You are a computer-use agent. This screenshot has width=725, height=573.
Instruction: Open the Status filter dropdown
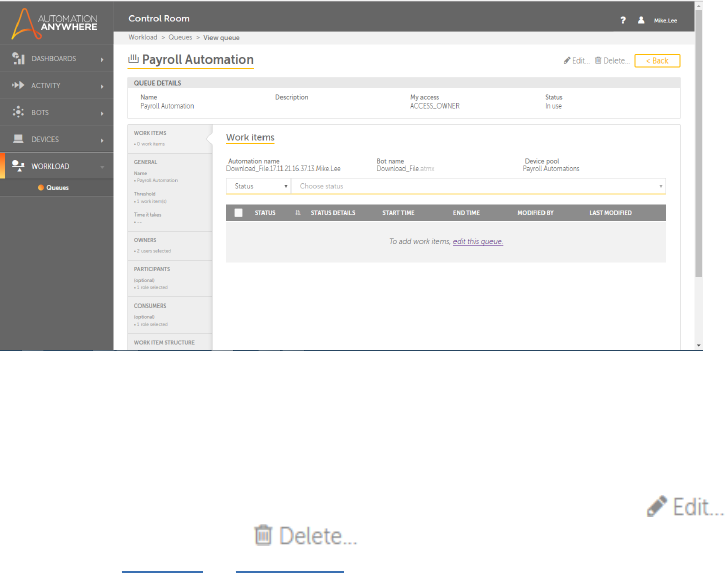(258, 186)
